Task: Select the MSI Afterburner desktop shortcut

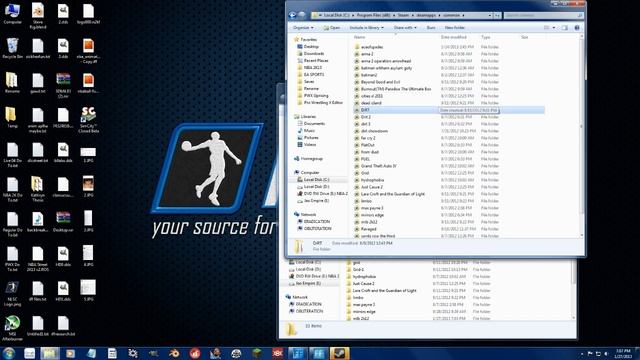Action: click(12, 328)
